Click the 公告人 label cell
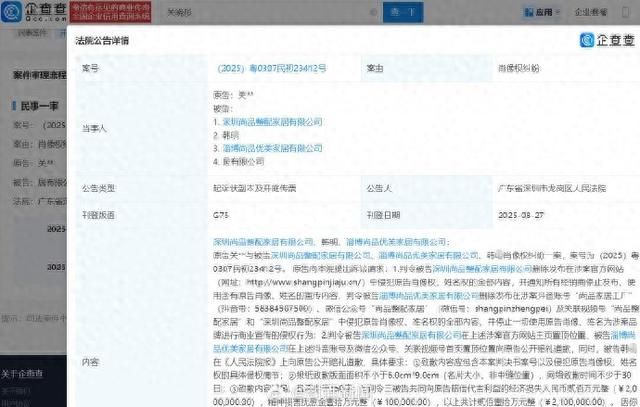This screenshot has height=407, width=640. [379, 188]
